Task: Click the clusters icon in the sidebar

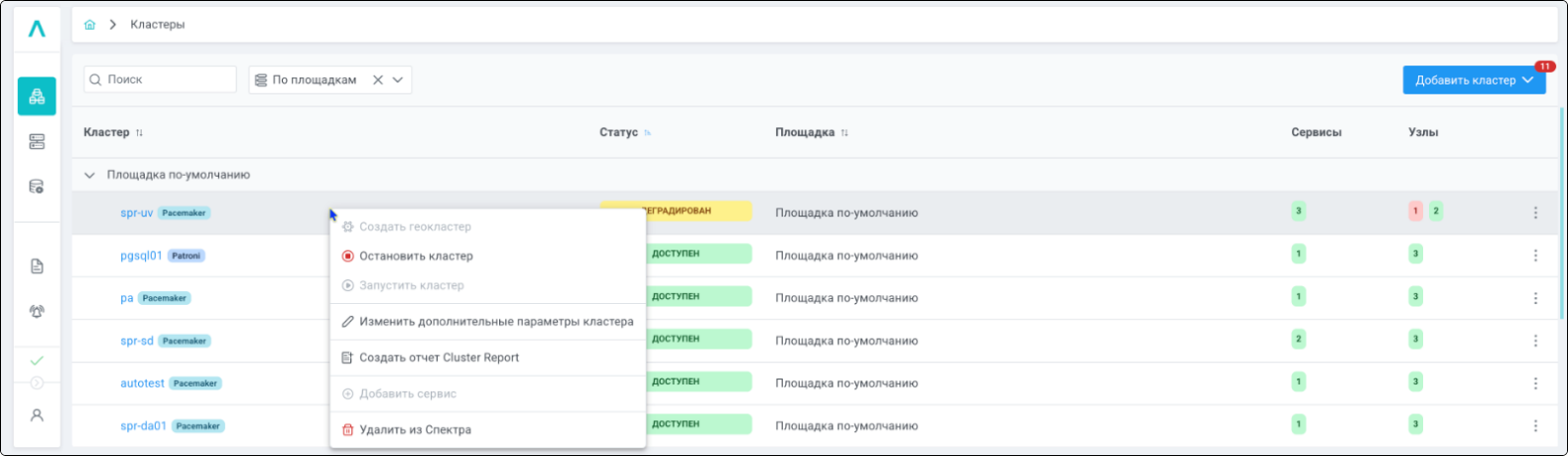Action: click(37, 96)
